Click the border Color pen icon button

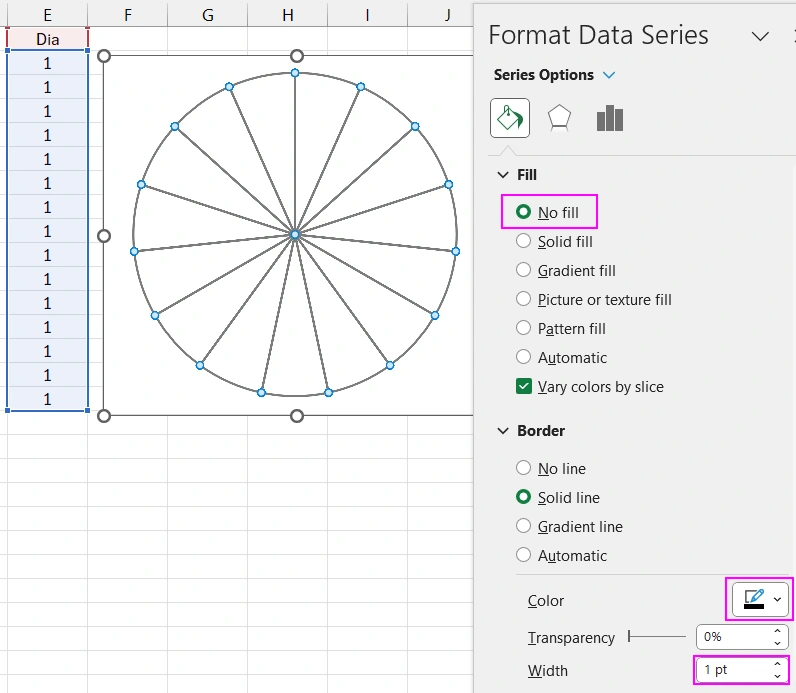(754, 599)
